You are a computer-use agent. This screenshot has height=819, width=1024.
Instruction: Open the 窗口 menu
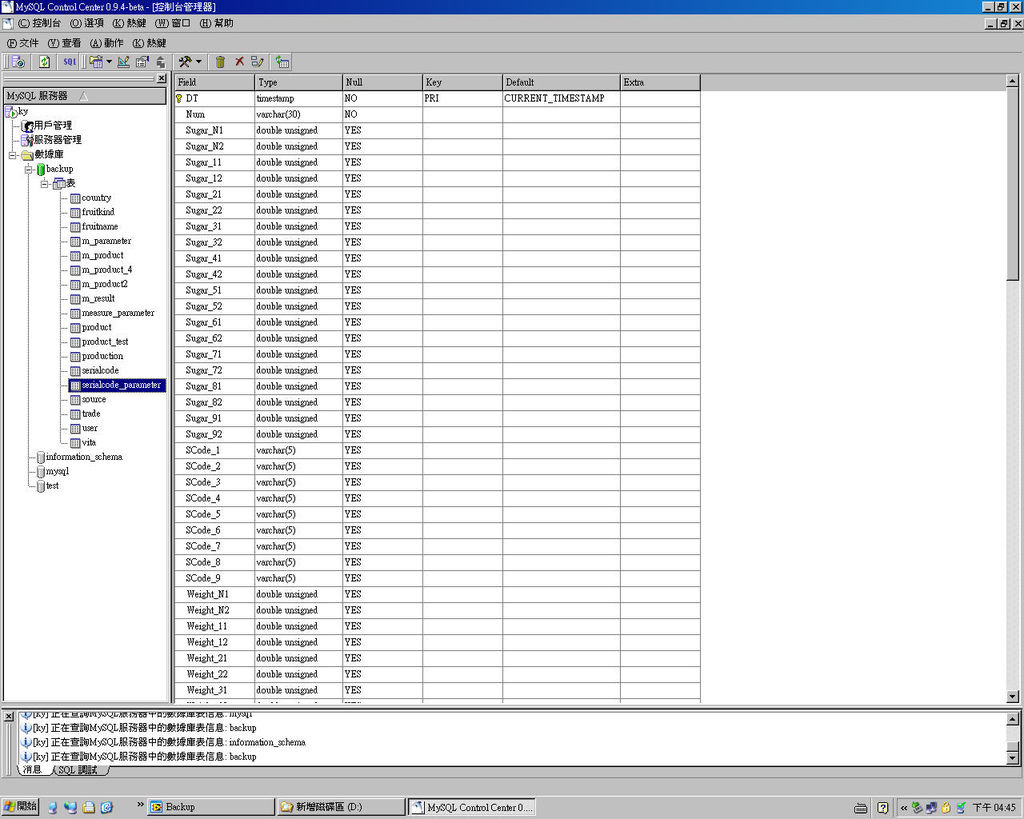172,23
